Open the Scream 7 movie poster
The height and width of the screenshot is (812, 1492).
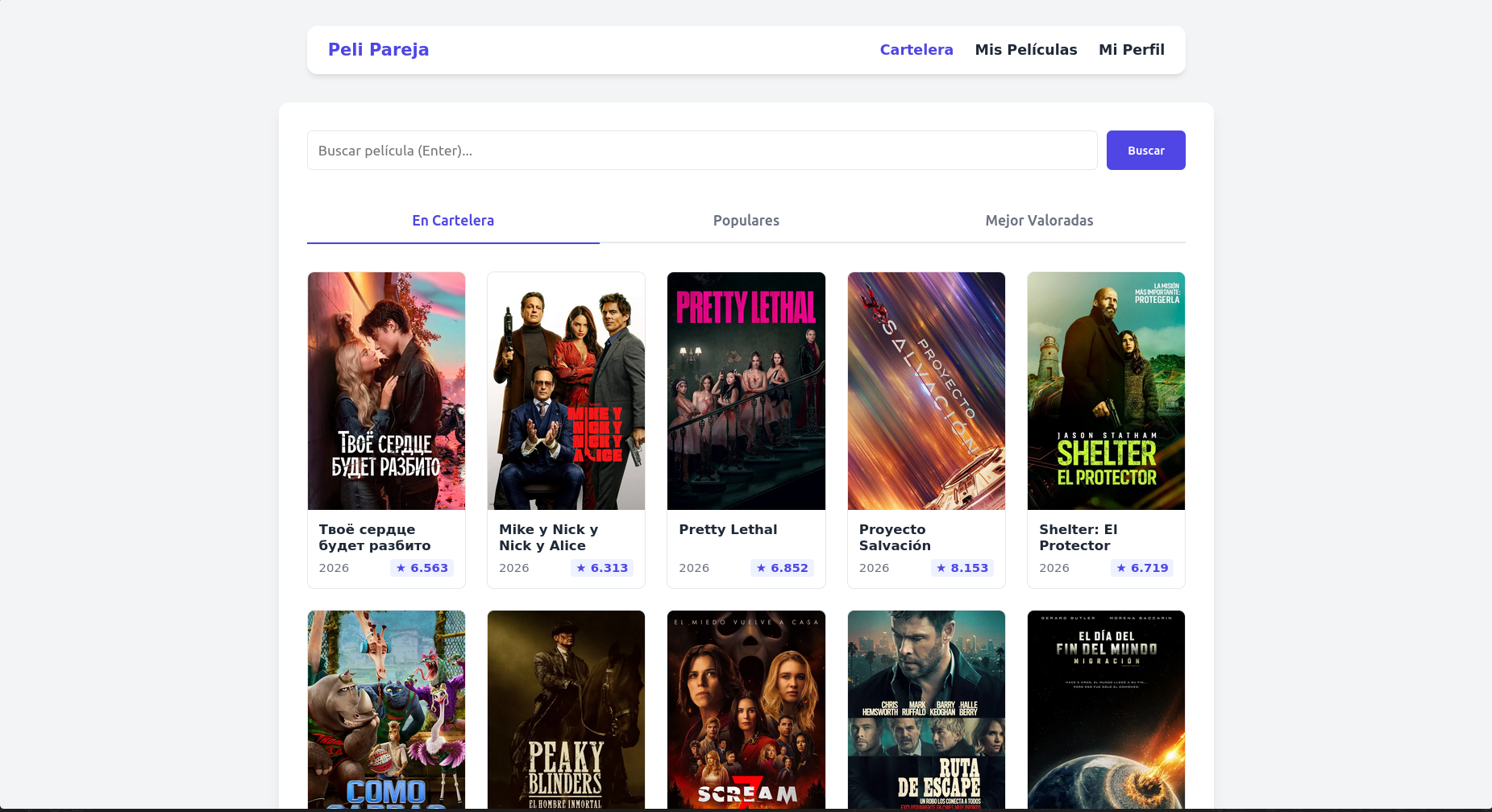(x=746, y=710)
